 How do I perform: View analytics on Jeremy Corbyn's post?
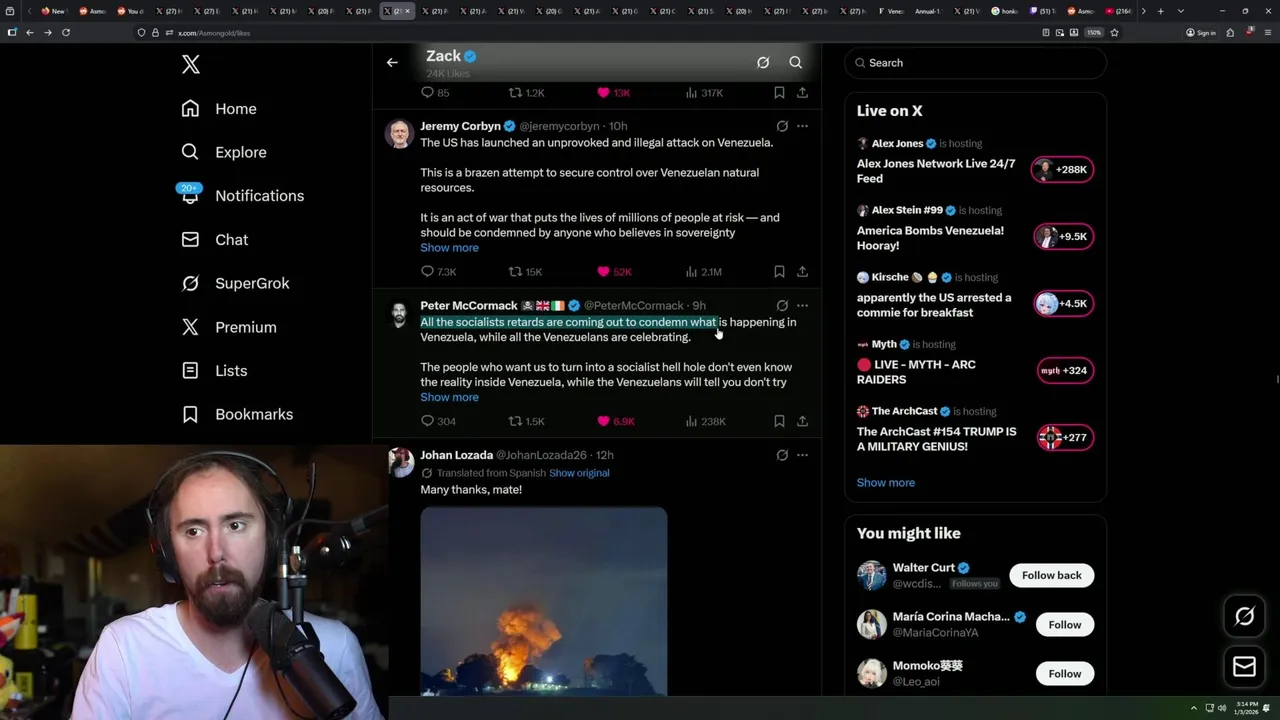703,272
